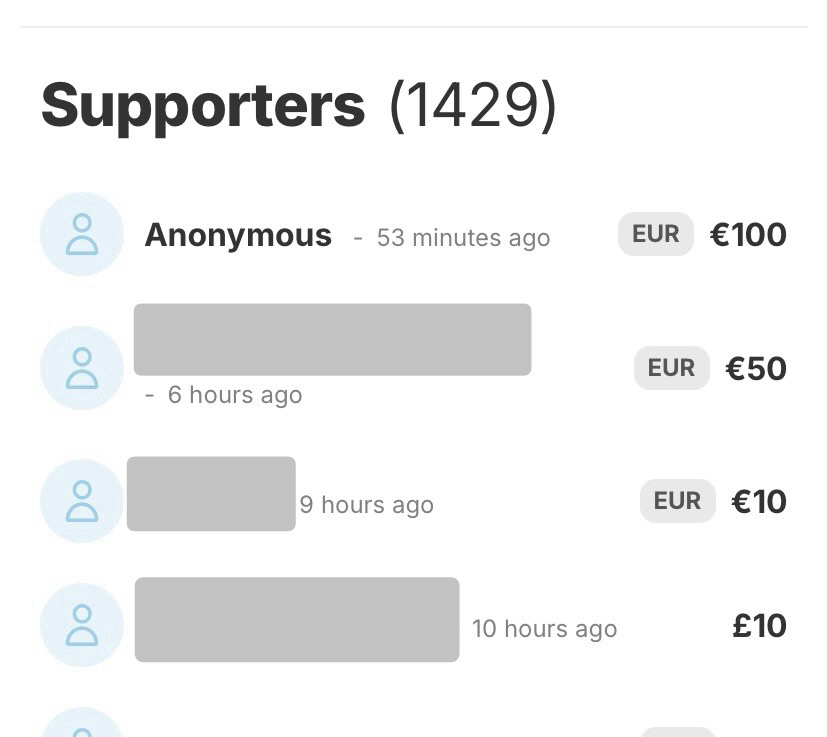The image size is (827, 737).
Task: Click the Supporters heading
Action: tap(203, 105)
